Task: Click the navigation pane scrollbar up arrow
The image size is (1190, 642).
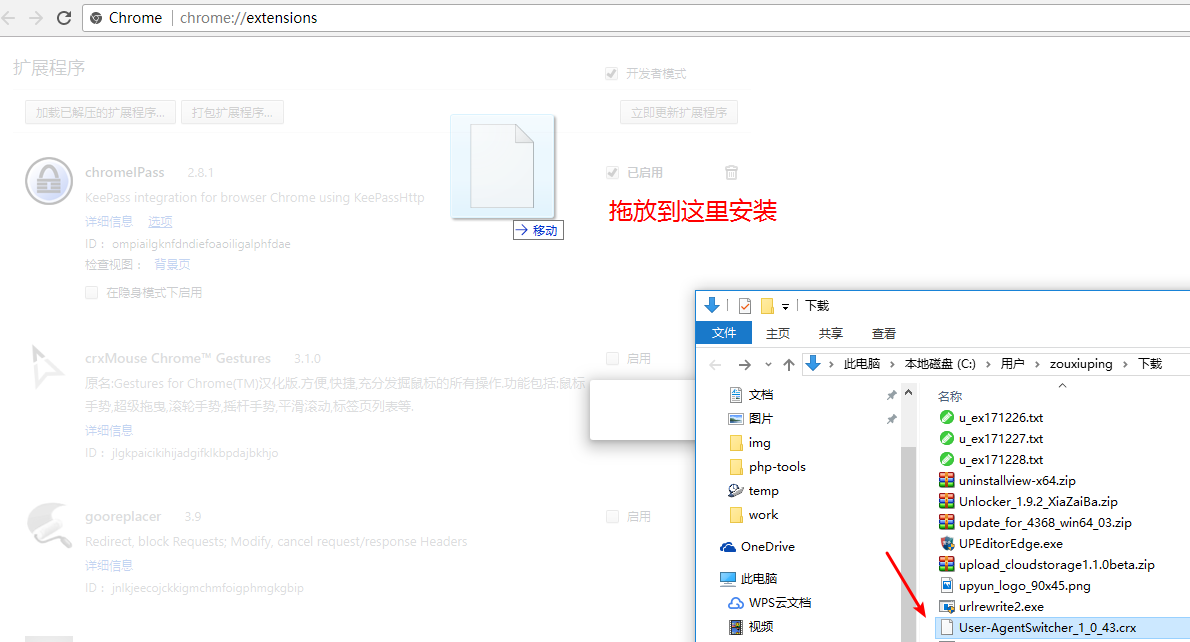Action: coord(908,392)
